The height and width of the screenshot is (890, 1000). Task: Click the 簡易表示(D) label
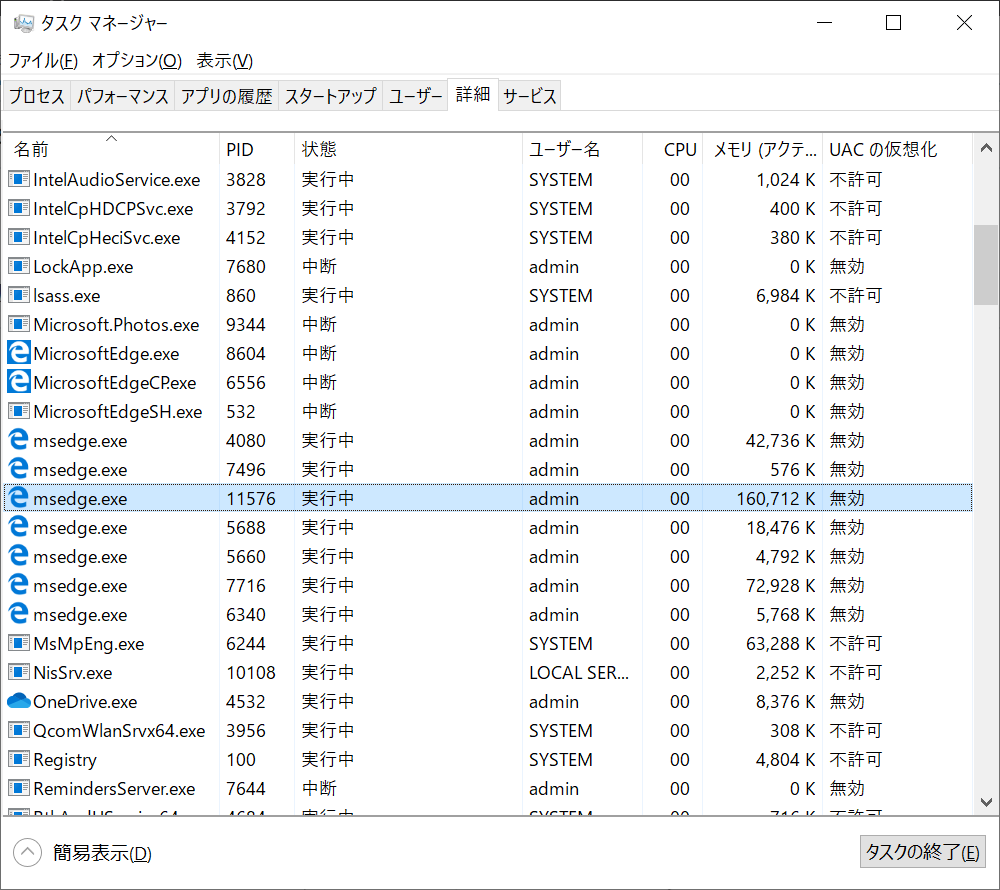click(x=102, y=853)
